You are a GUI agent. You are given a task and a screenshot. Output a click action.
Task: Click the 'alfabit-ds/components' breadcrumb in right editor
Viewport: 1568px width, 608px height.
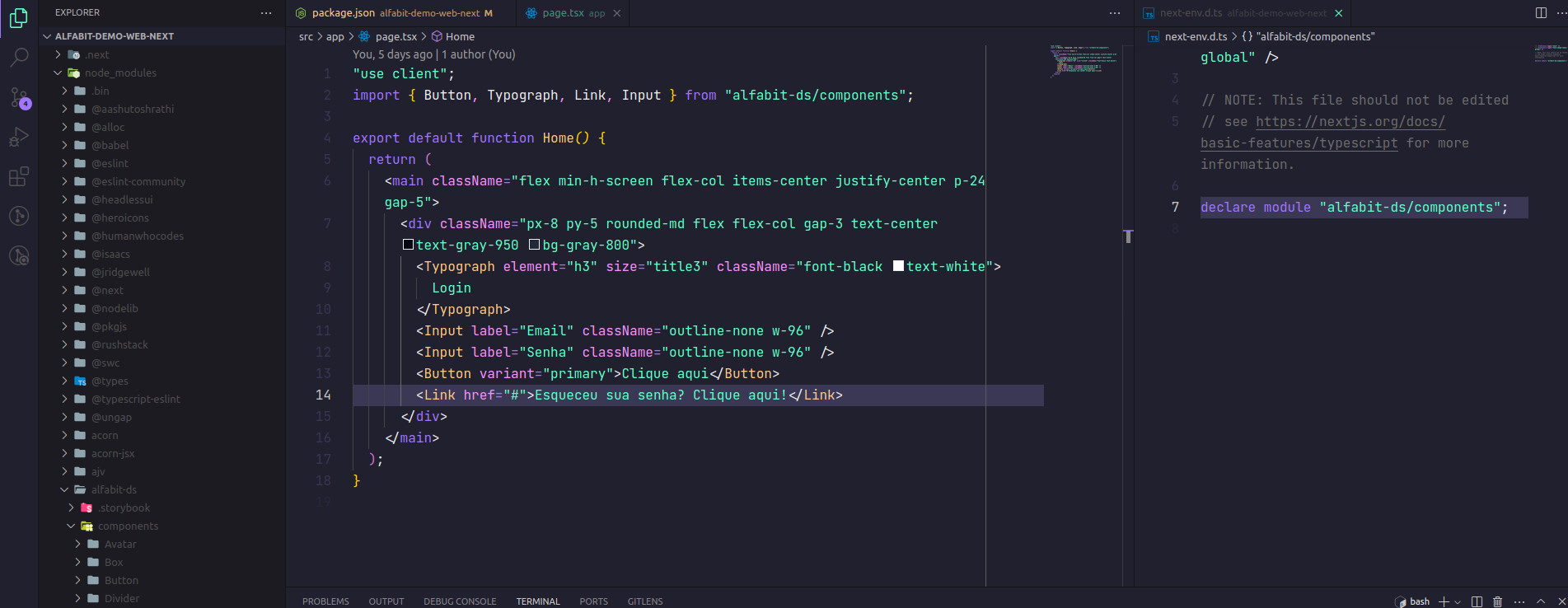tap(1308, 37)
